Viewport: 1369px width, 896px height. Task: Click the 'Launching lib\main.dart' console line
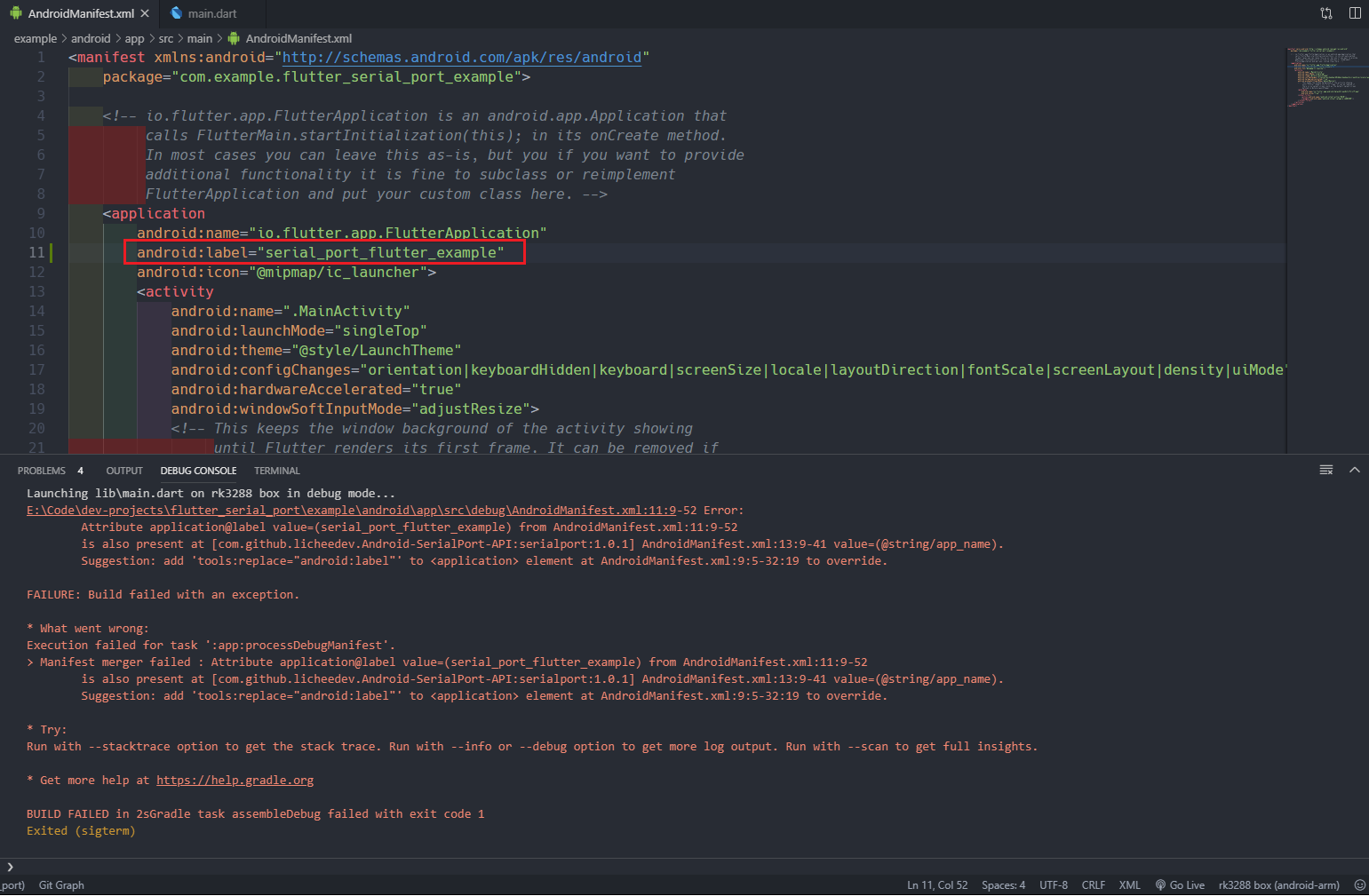tap(211, 494)
